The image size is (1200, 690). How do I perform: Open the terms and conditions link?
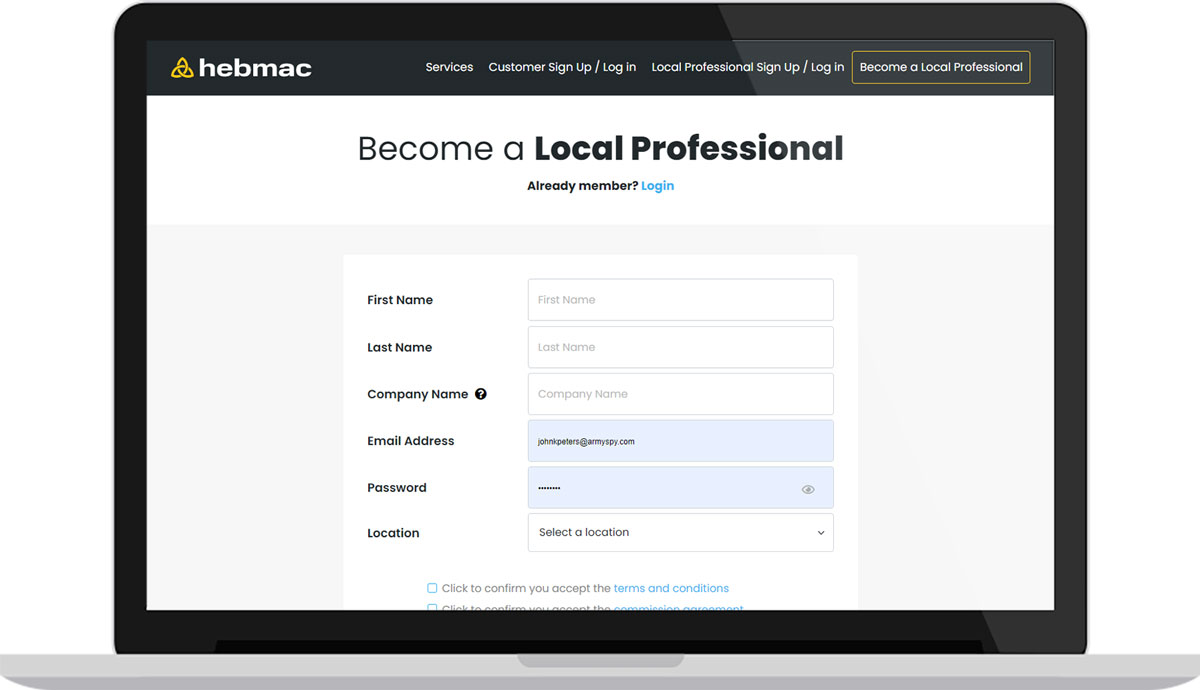click(x=671, y=588)
